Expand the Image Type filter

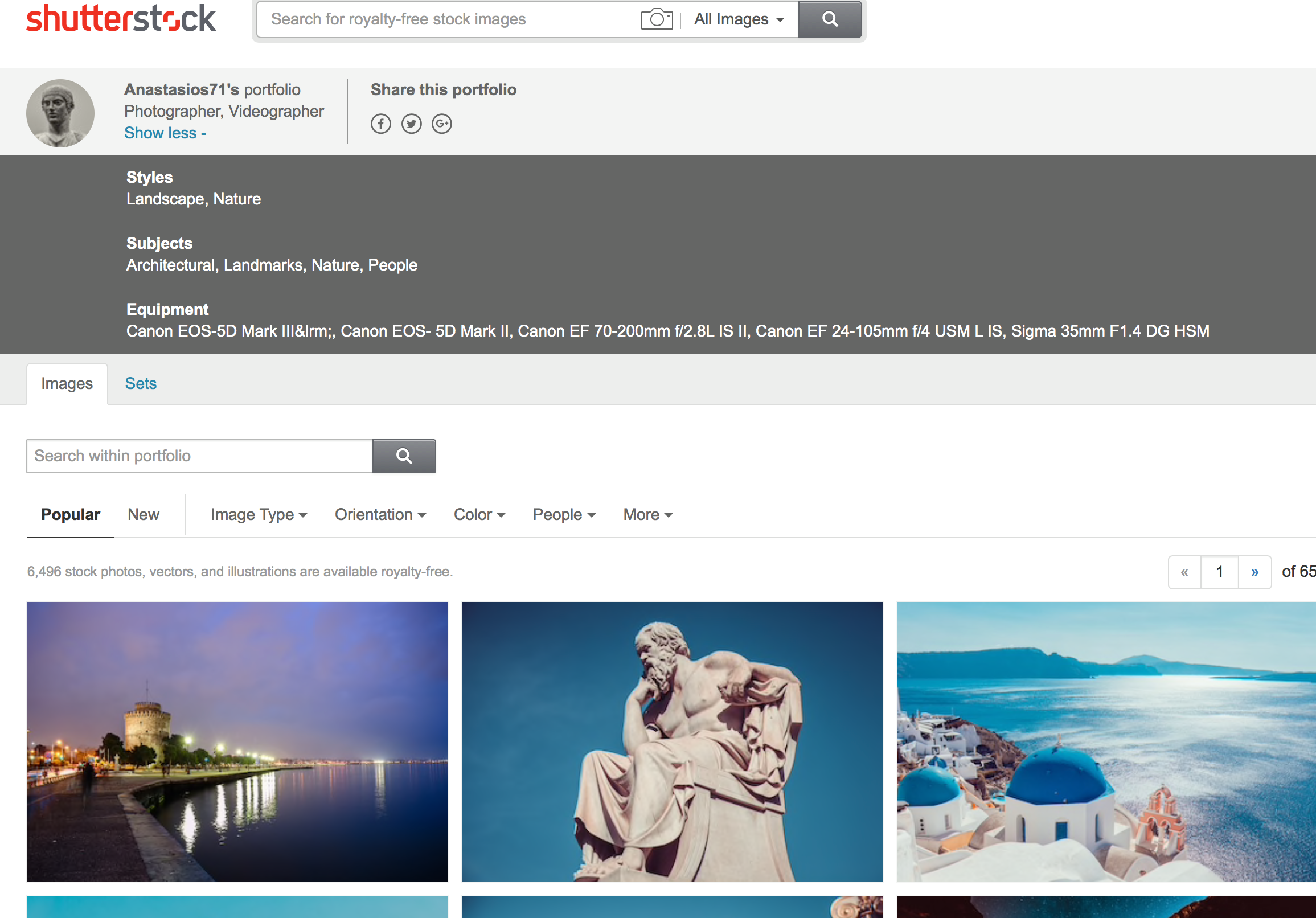(x=259, y=515)
